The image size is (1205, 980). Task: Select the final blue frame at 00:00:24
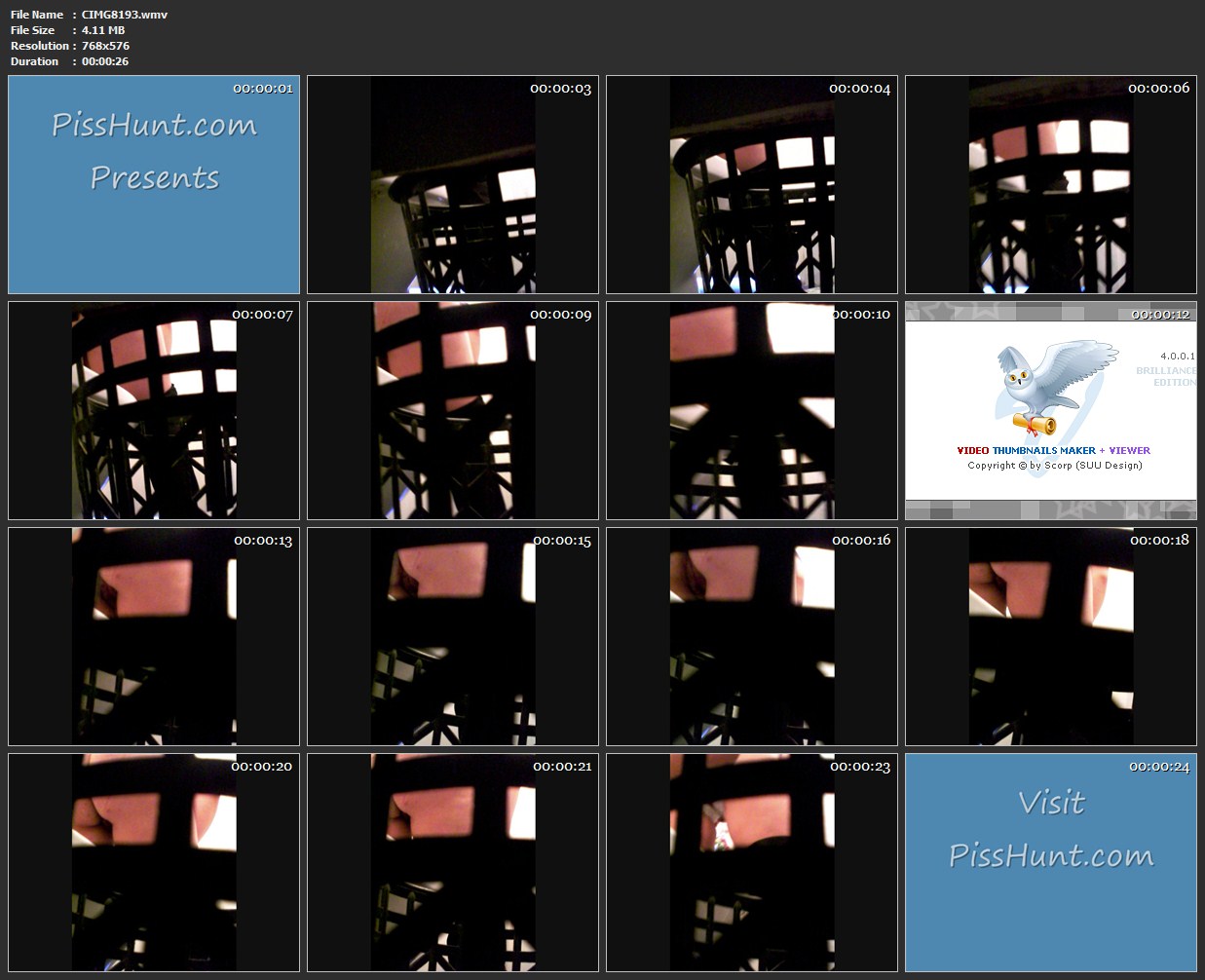pos(1051,863)
